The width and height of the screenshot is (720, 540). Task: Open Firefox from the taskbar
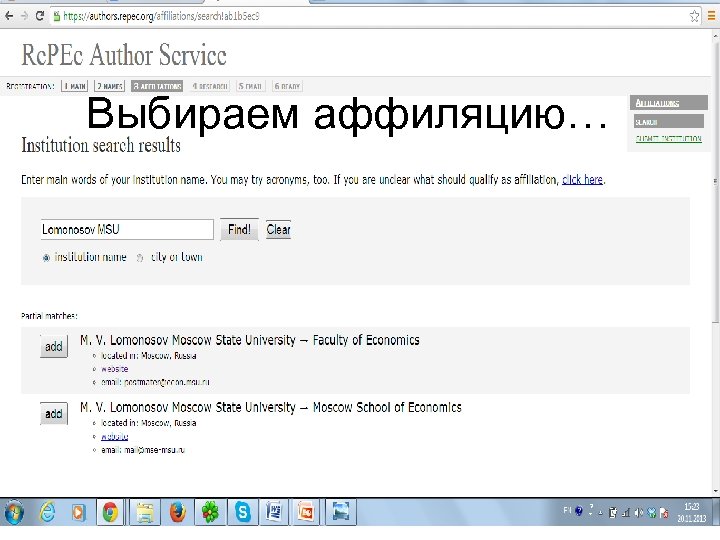coord(177,512)
